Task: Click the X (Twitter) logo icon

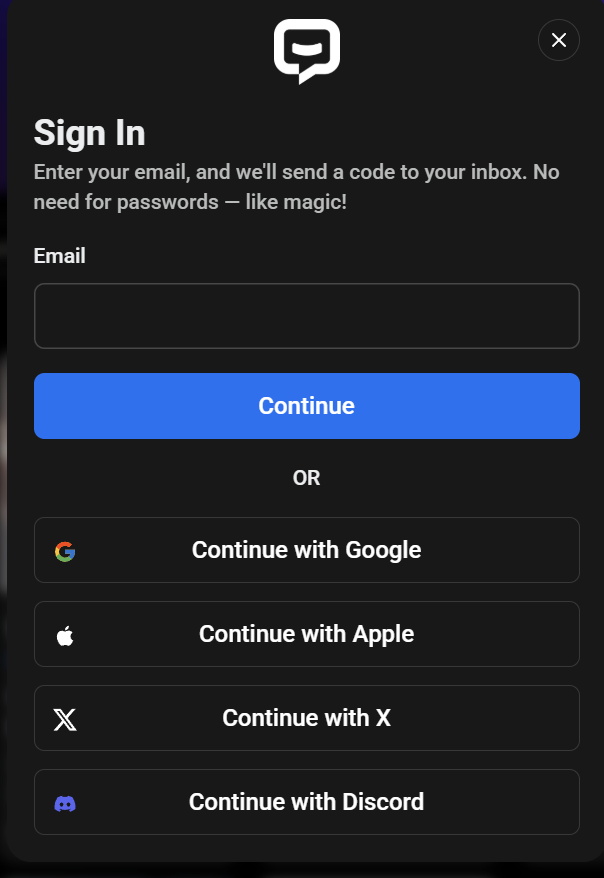Action: 65,720
